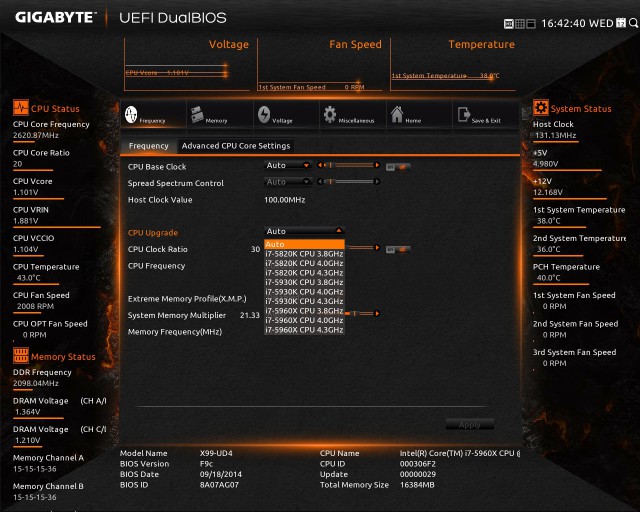Click DDR Frequency 2098.04MHz reading

pos(36,383)
